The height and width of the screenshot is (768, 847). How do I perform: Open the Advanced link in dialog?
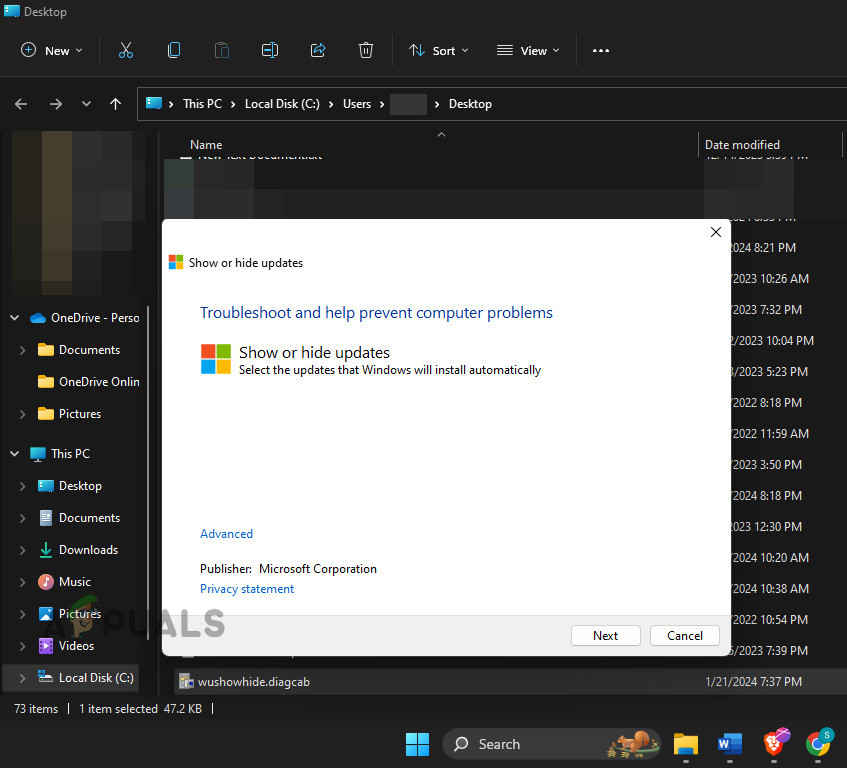pyautogui.click(x=226, y=534)
